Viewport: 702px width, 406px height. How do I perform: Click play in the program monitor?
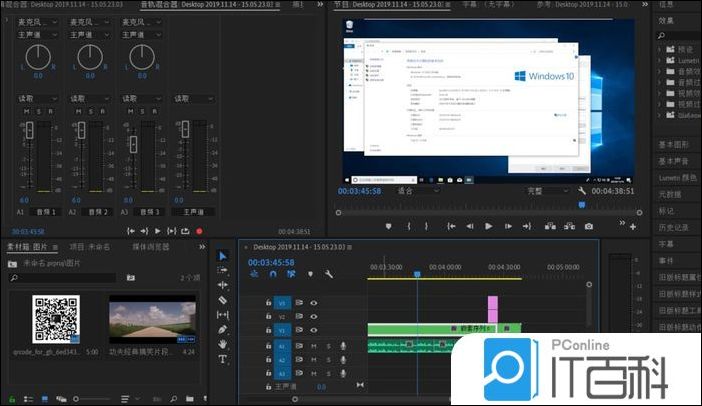point(488,226)
